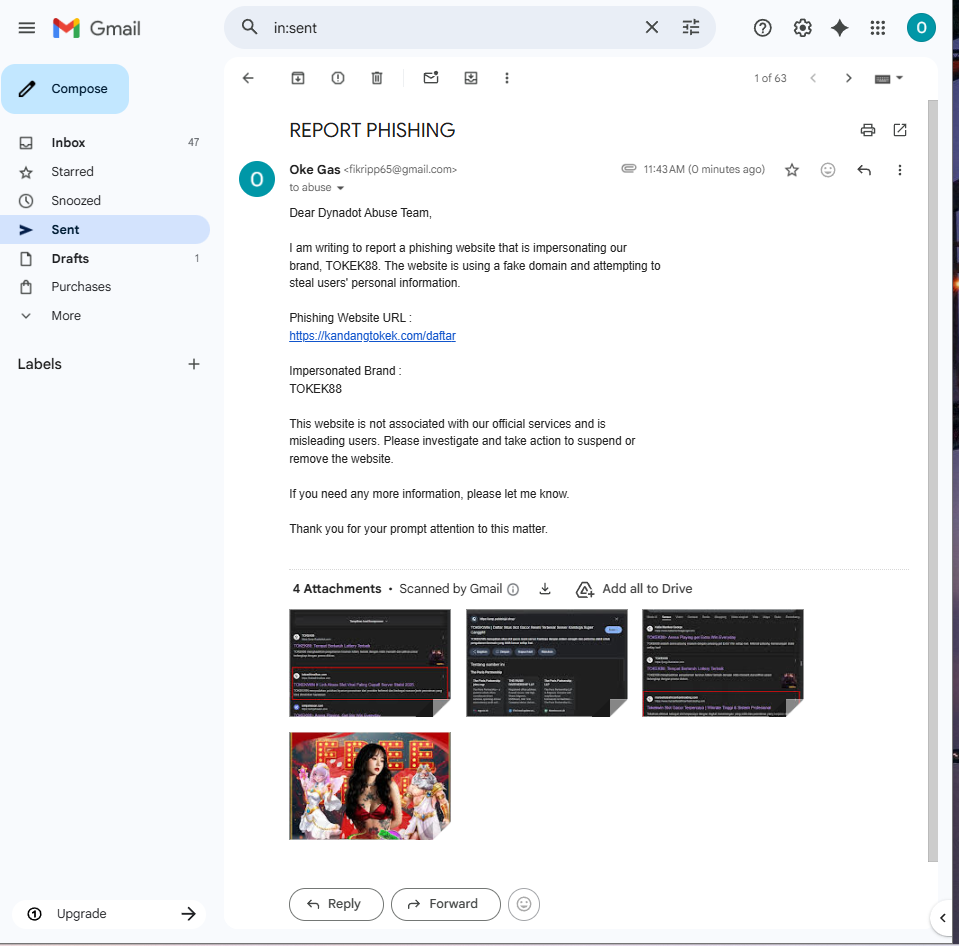
Task: Open email in a new window
Action: (900, 130)
